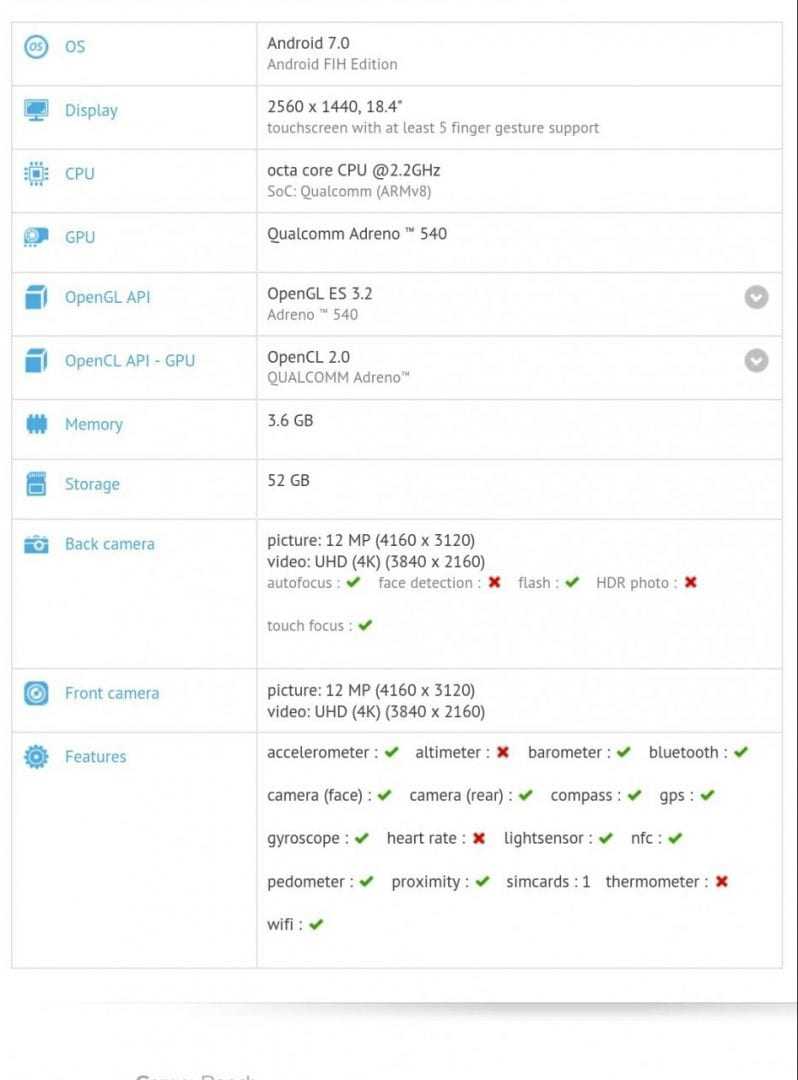Click the Features gear icon
The image size is (798, 1080).
click(x=36, y=757)
